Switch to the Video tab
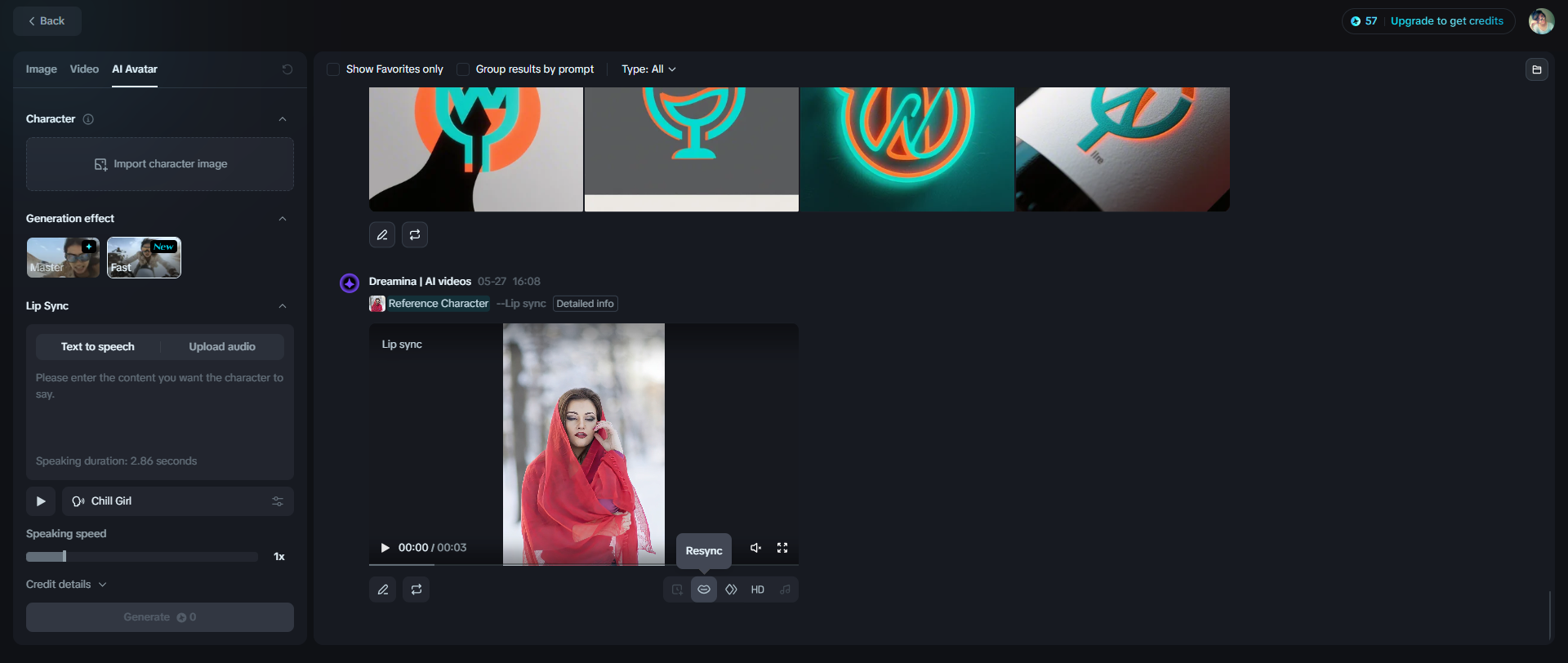The width and height of the screenshot is (1568, 663). [84, 69]
